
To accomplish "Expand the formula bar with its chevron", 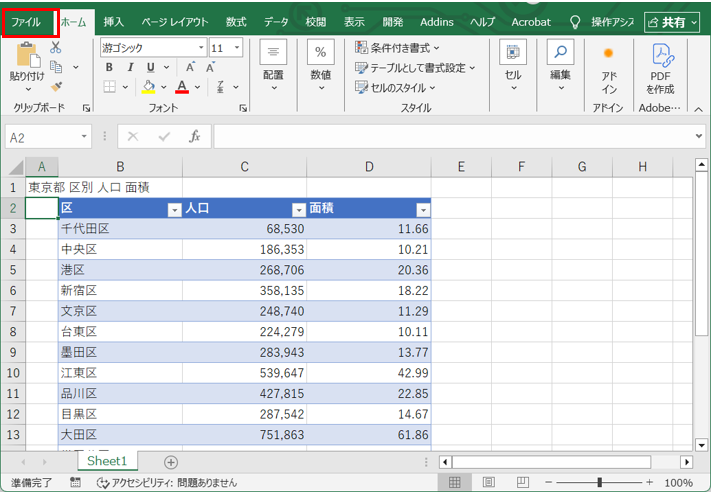I will (x=699, y=136).
